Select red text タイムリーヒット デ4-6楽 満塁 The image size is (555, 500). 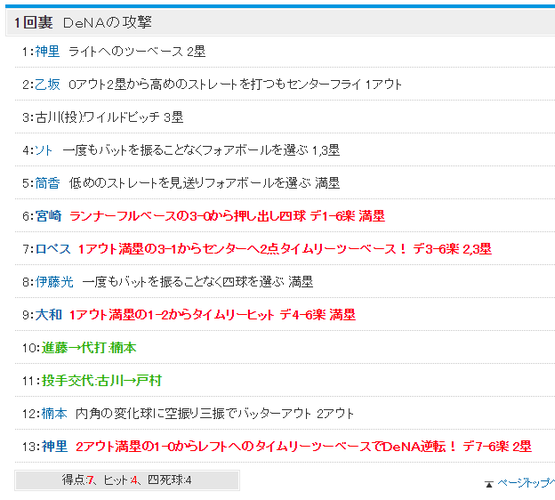[x=212, y=315]
